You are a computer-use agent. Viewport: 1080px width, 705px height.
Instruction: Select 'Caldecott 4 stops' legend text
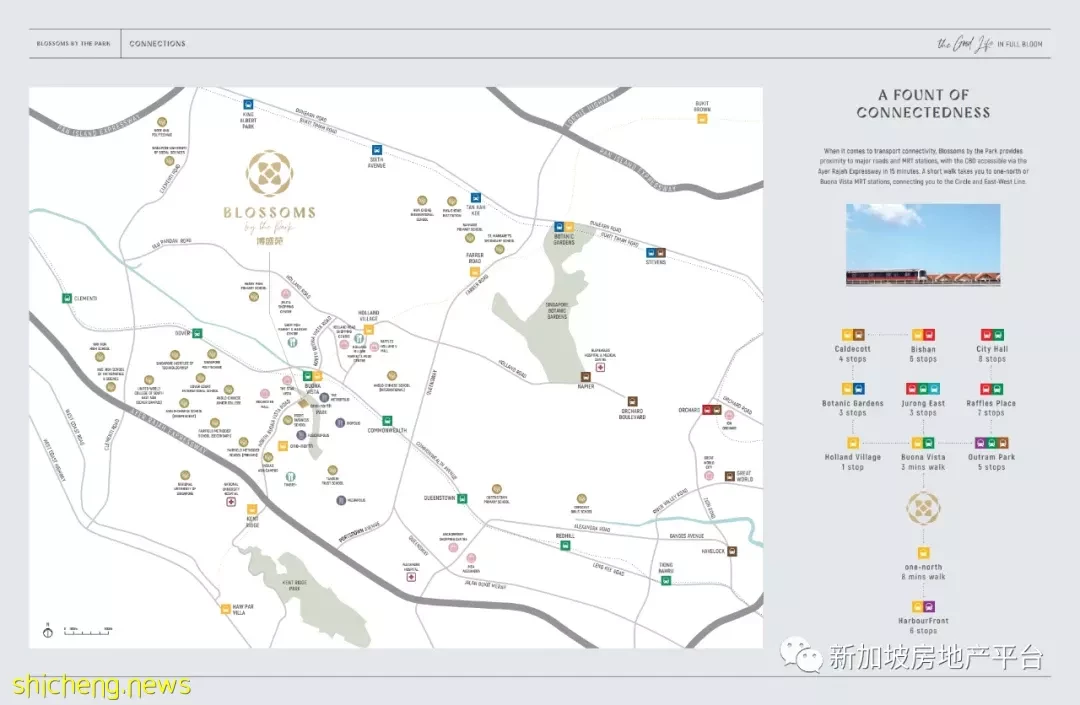pyautogui.click(x=853, y=354)
